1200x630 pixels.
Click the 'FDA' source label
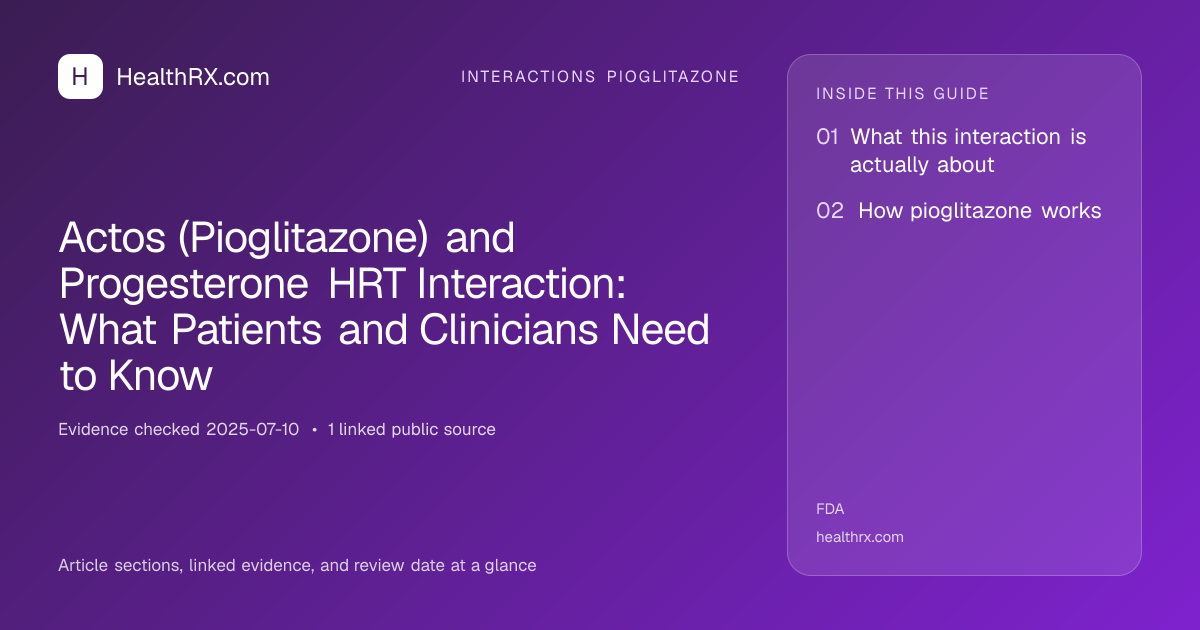click(830, 509)
